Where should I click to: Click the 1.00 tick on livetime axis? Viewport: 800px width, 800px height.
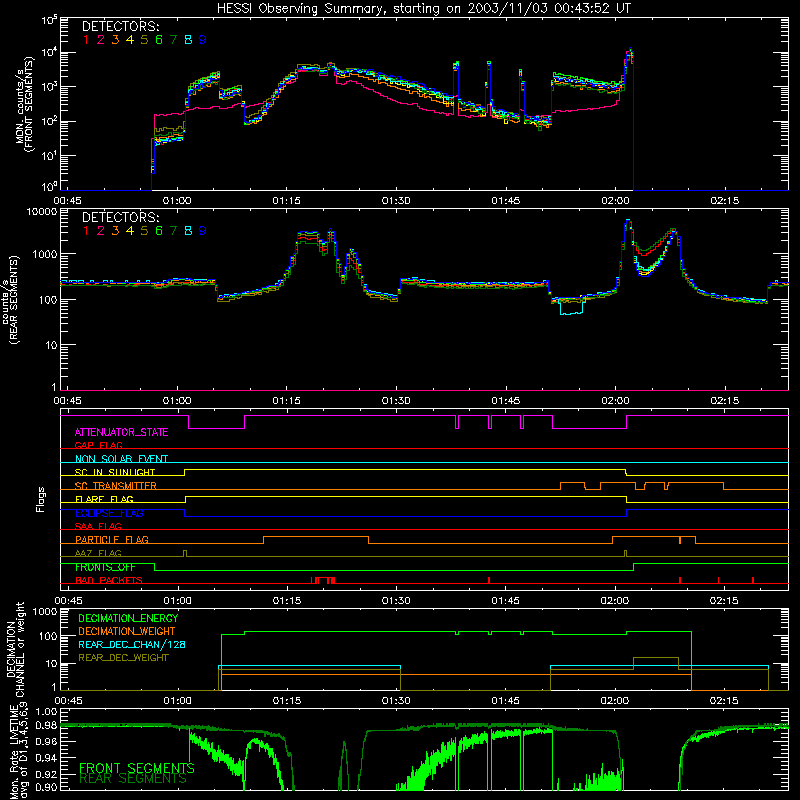click(x=46, y=711)
